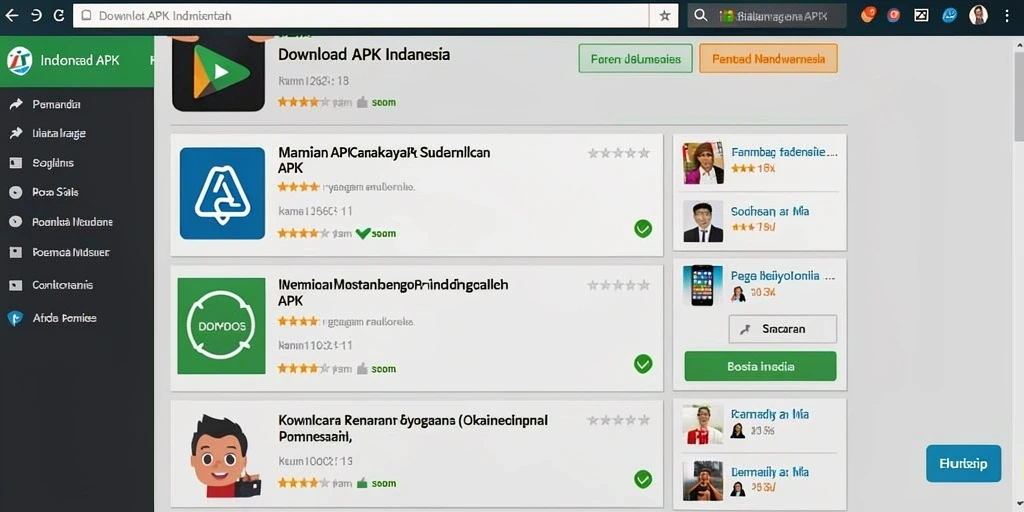
Task: Bookmark the page with the star icon
Action: [x=665, y=16]
